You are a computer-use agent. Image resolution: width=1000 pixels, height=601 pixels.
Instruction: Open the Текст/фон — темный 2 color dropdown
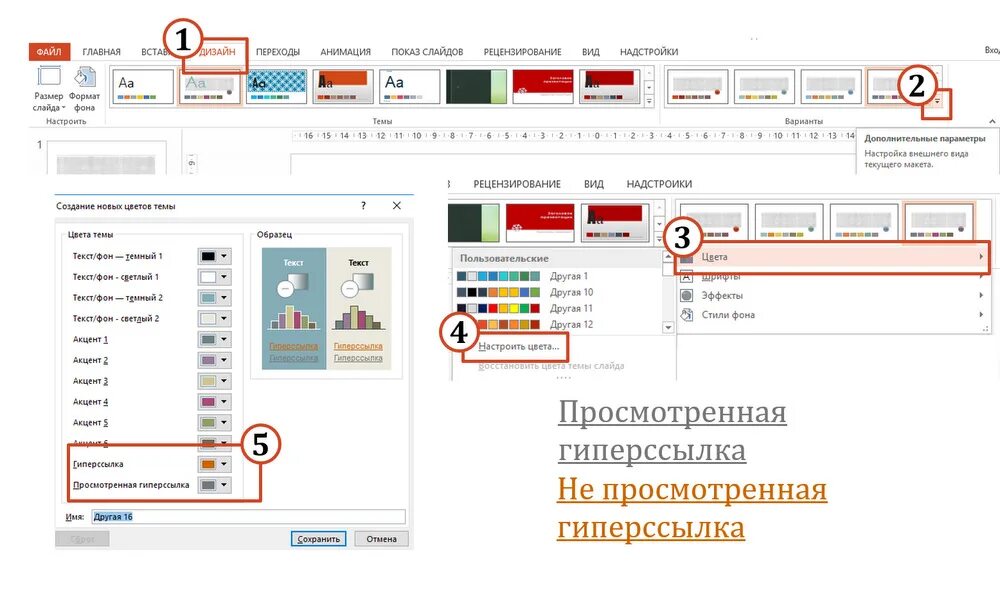point(224,298)
